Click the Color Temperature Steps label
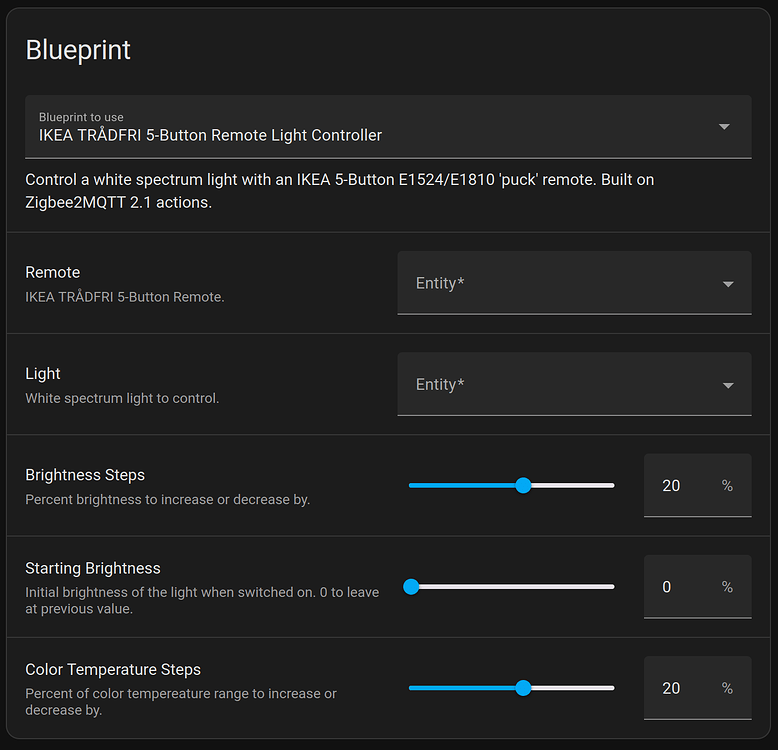778x750 pixels. [113, 670]
